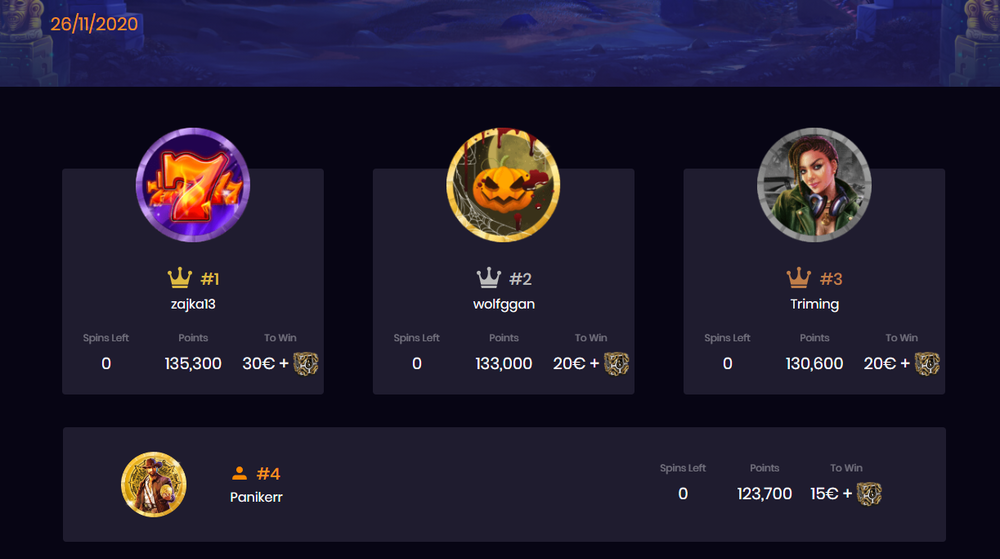The image size is (1000, 559).
Task: Click the orange person icon beside #4
Action: (239, 473)
